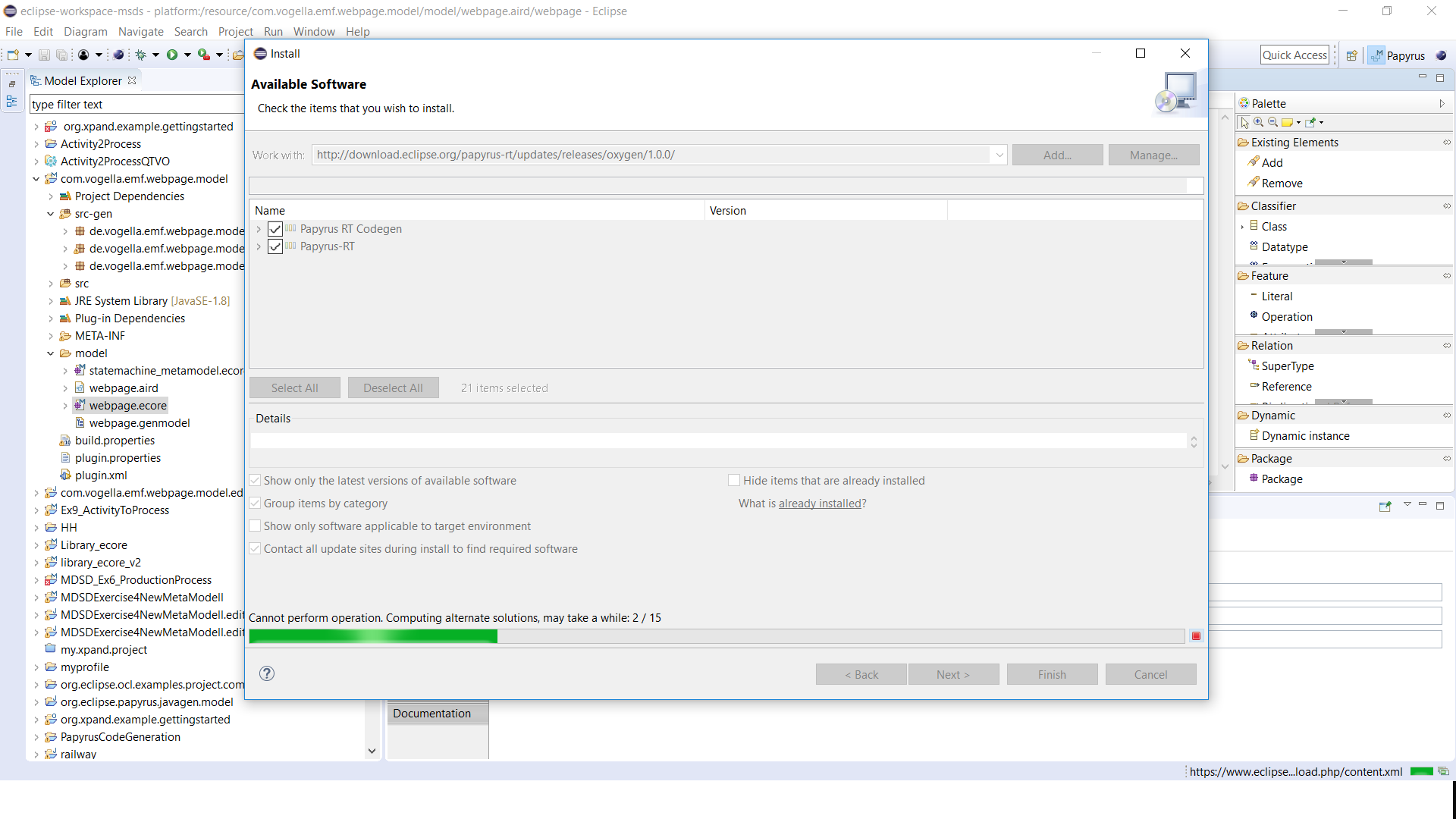Switch to the Papyrus perspective icon
The image size is (1456, 819).
point(1398,55)
